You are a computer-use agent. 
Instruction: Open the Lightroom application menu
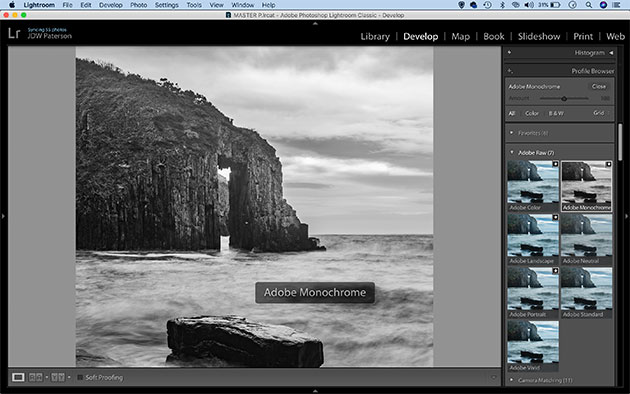tap(39, 5)
